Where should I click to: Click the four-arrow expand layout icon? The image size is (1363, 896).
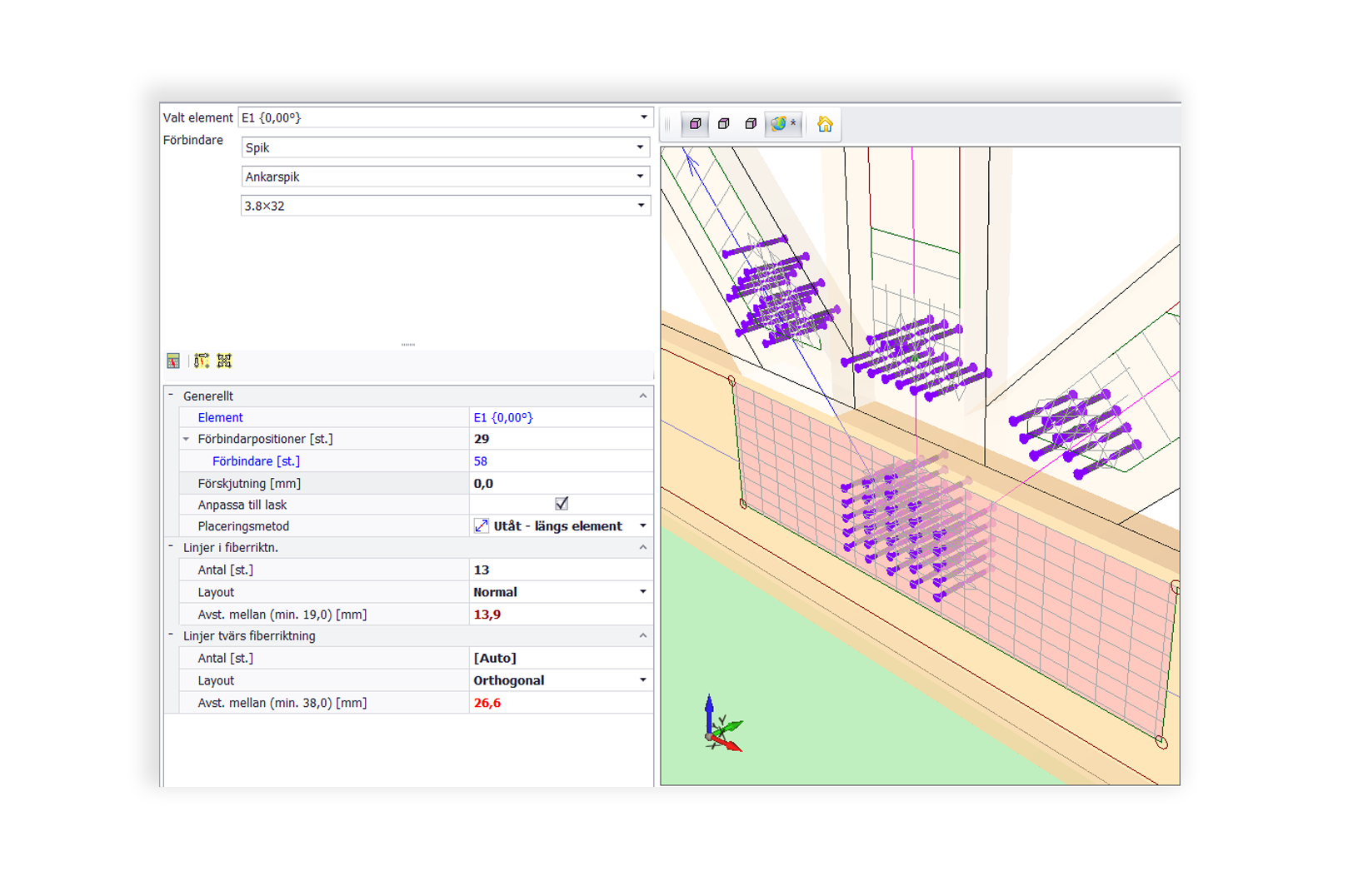pyautogui.click(x=224, y=361)
